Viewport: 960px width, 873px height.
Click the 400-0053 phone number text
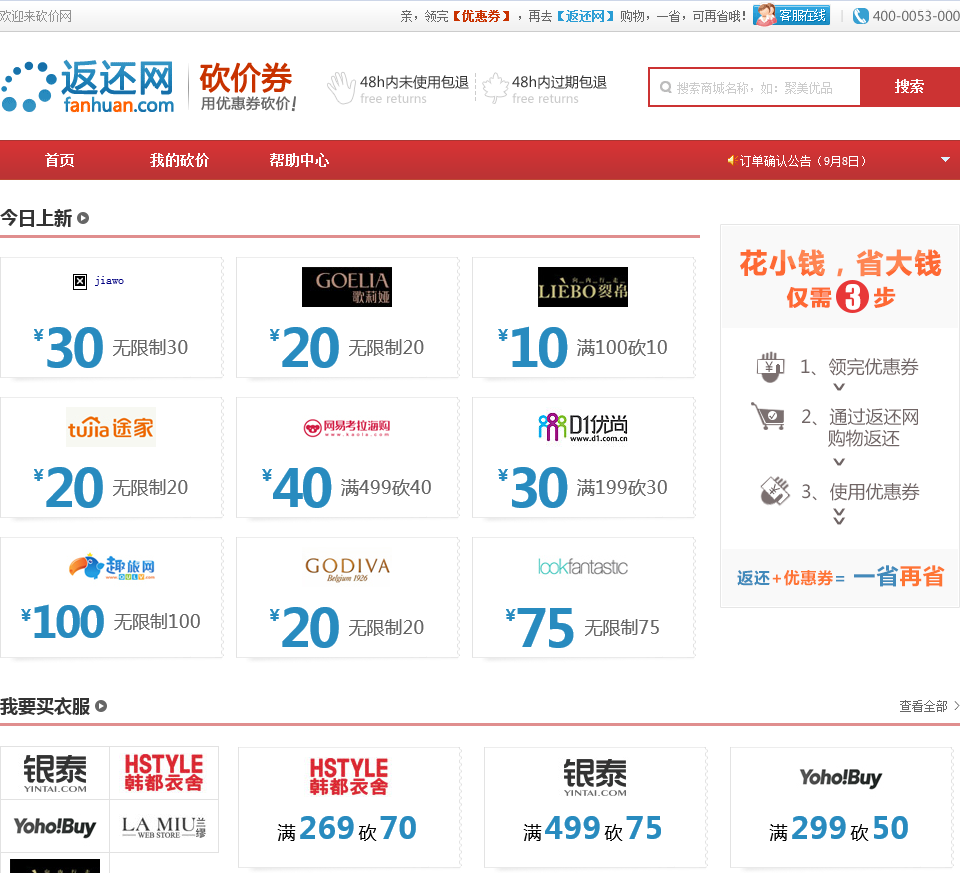916,16
